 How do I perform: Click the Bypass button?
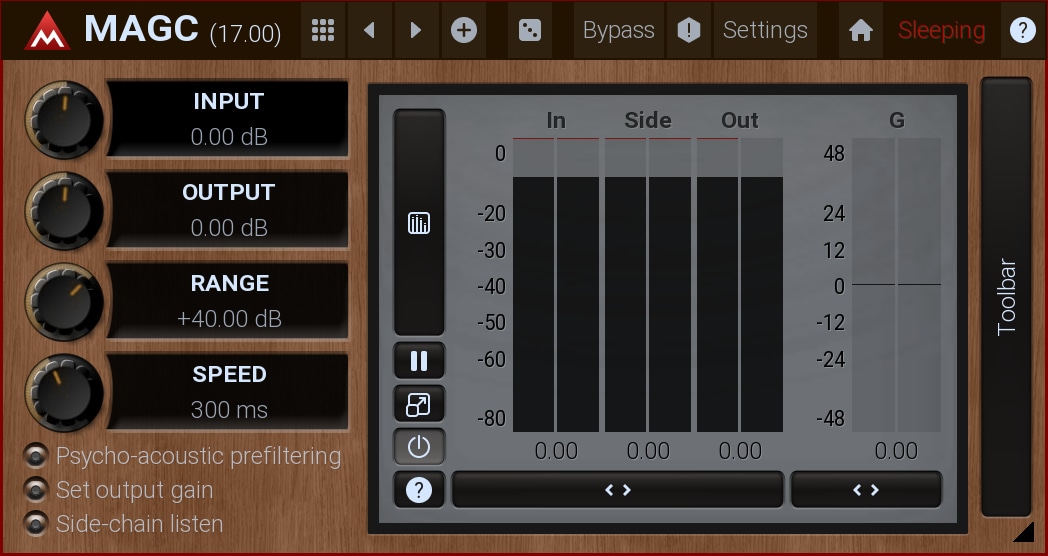(x=619, y=30)
